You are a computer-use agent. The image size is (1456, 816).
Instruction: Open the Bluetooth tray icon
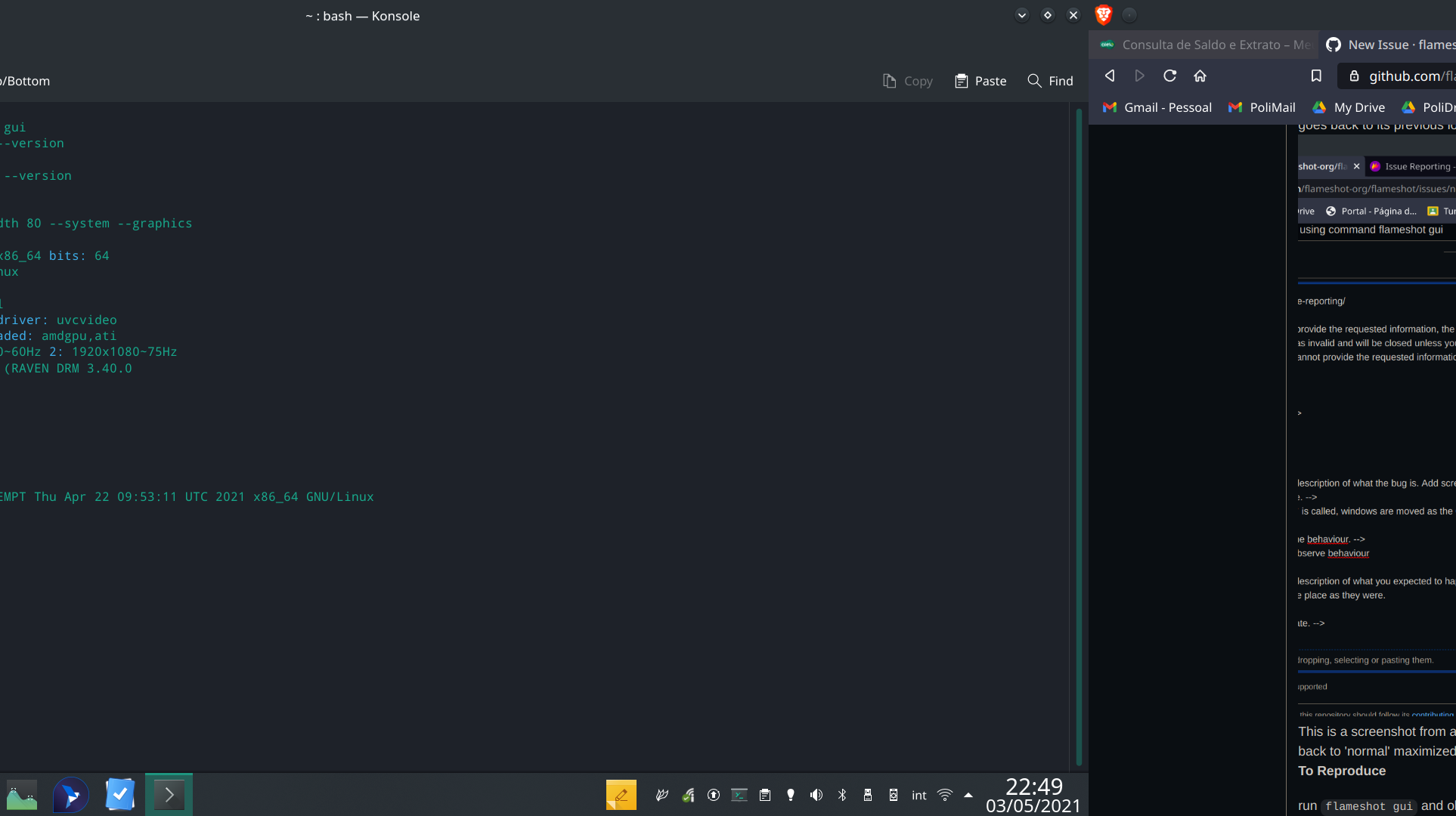(841, 795)
